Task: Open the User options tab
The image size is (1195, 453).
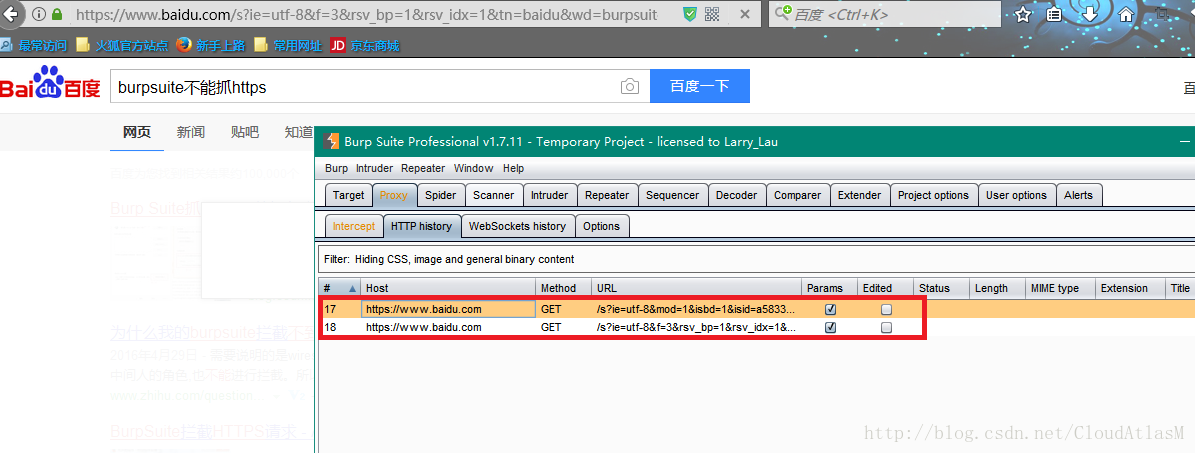Action: [1016, 195]
